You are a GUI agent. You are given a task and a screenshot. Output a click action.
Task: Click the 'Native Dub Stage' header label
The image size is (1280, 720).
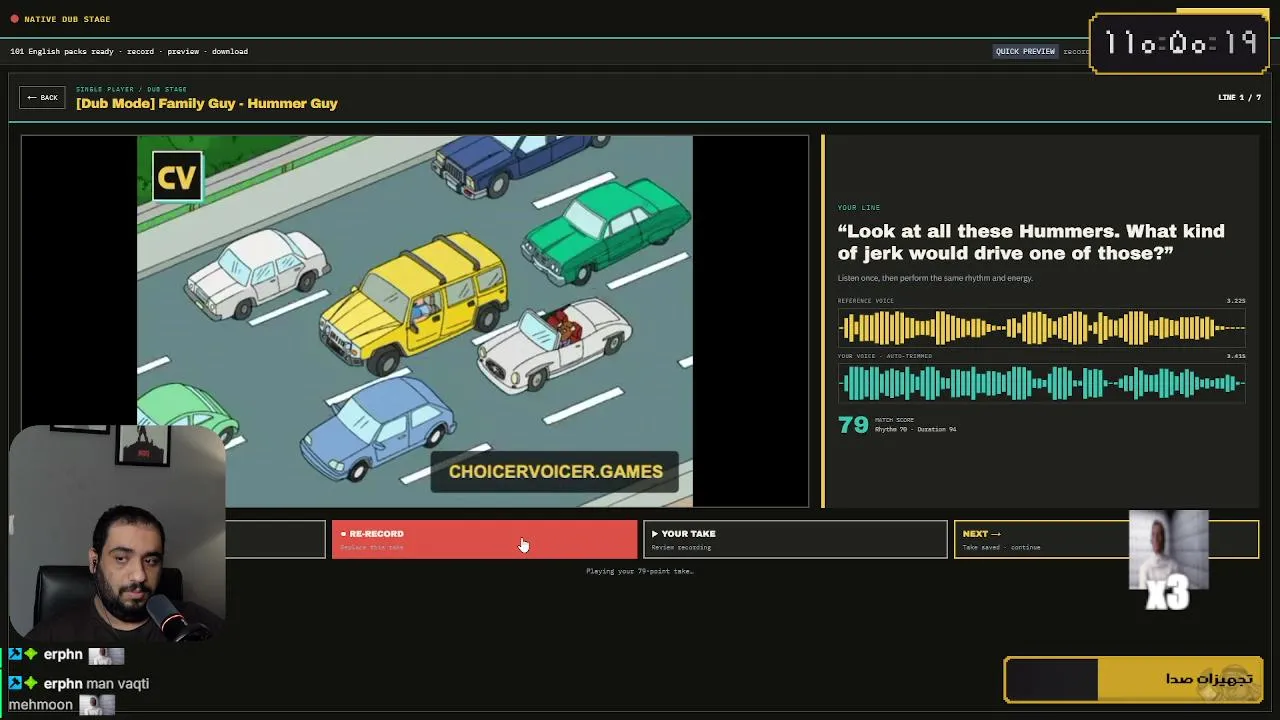[67, 19]
